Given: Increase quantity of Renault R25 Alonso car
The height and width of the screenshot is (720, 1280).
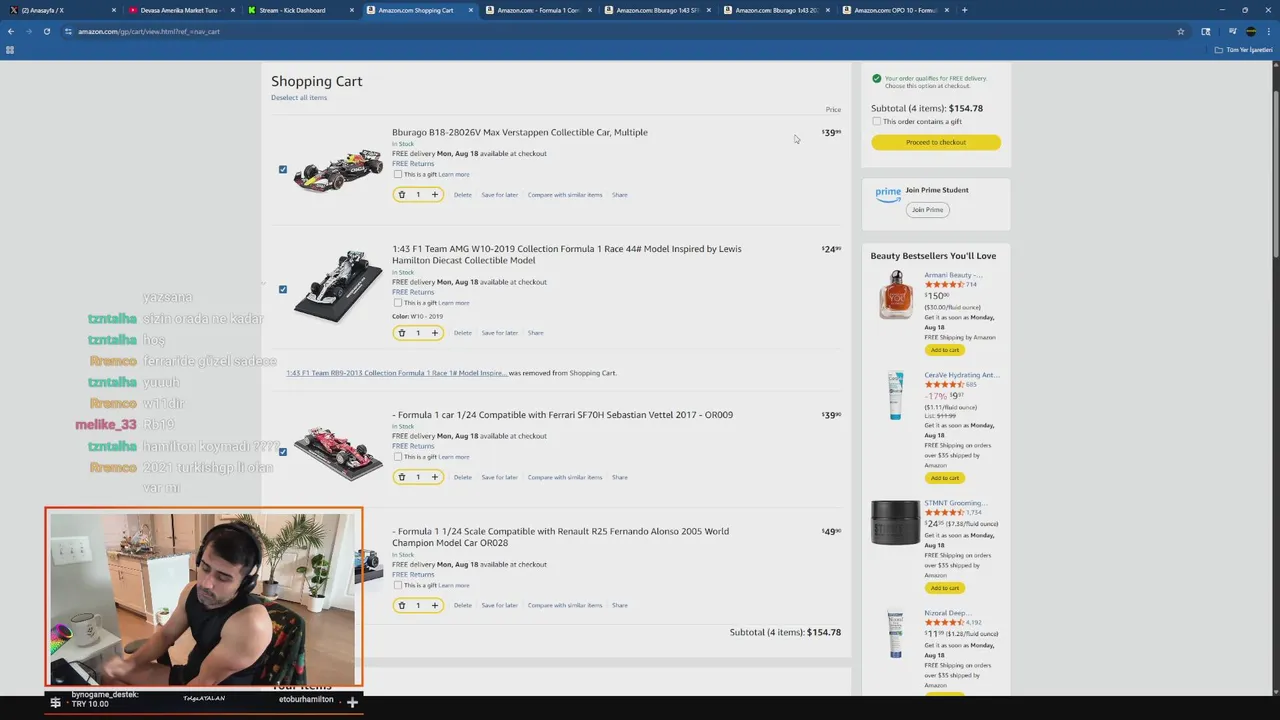Looking at the screenshot, I should point(434,605).
